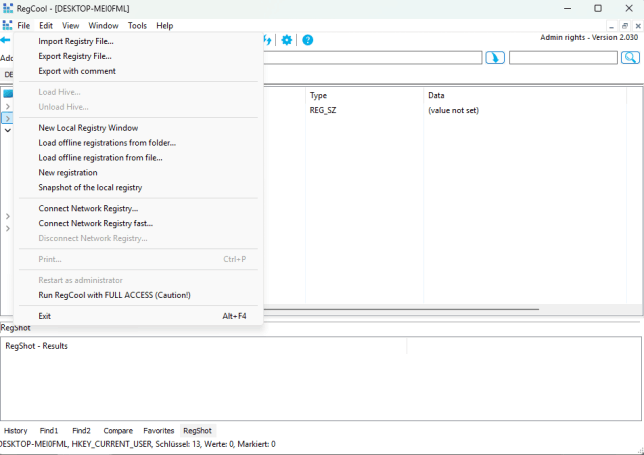Open the History tab
This screenshot has width=644, height=455.
click(x=16, y=430)
